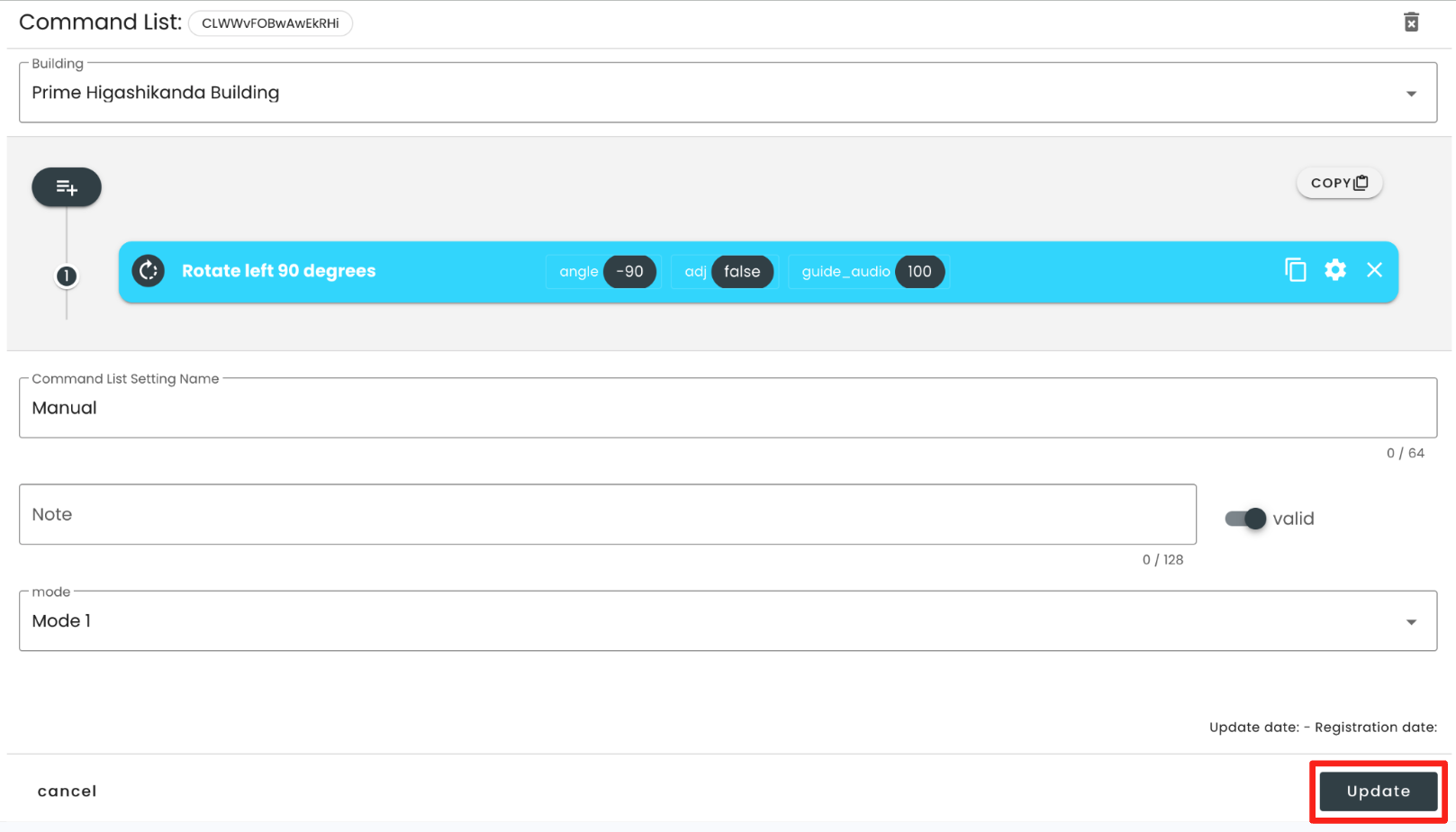Viewport: 1456px width, 832px height.
Task: Click the add command button
Action: tap(67, 187)
